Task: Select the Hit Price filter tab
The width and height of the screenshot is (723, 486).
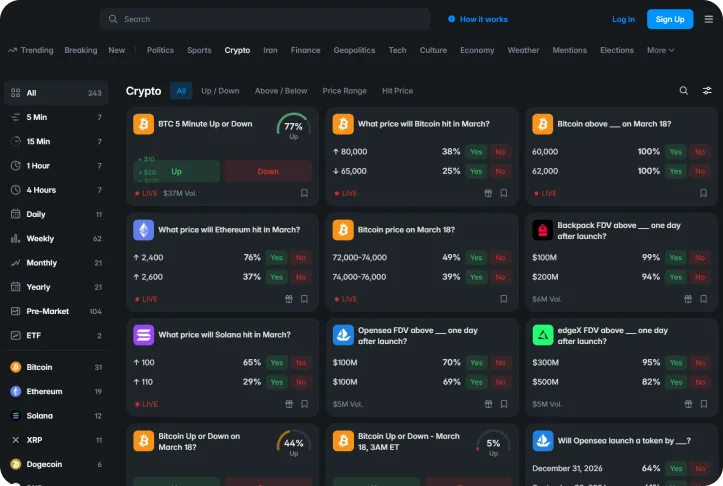Action: 397,91
